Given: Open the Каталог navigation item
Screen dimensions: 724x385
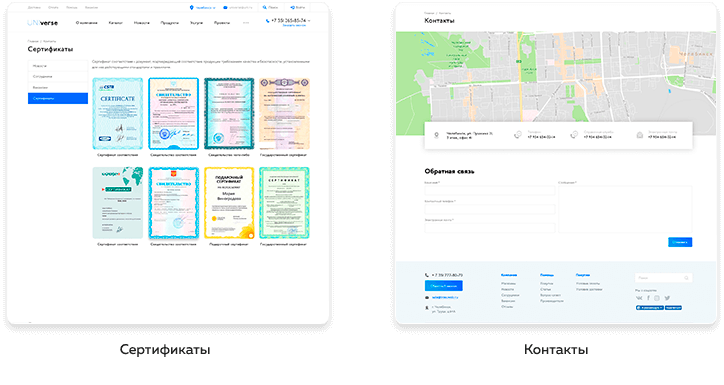Looking at the screenshot, I should [x=115, y=23].
